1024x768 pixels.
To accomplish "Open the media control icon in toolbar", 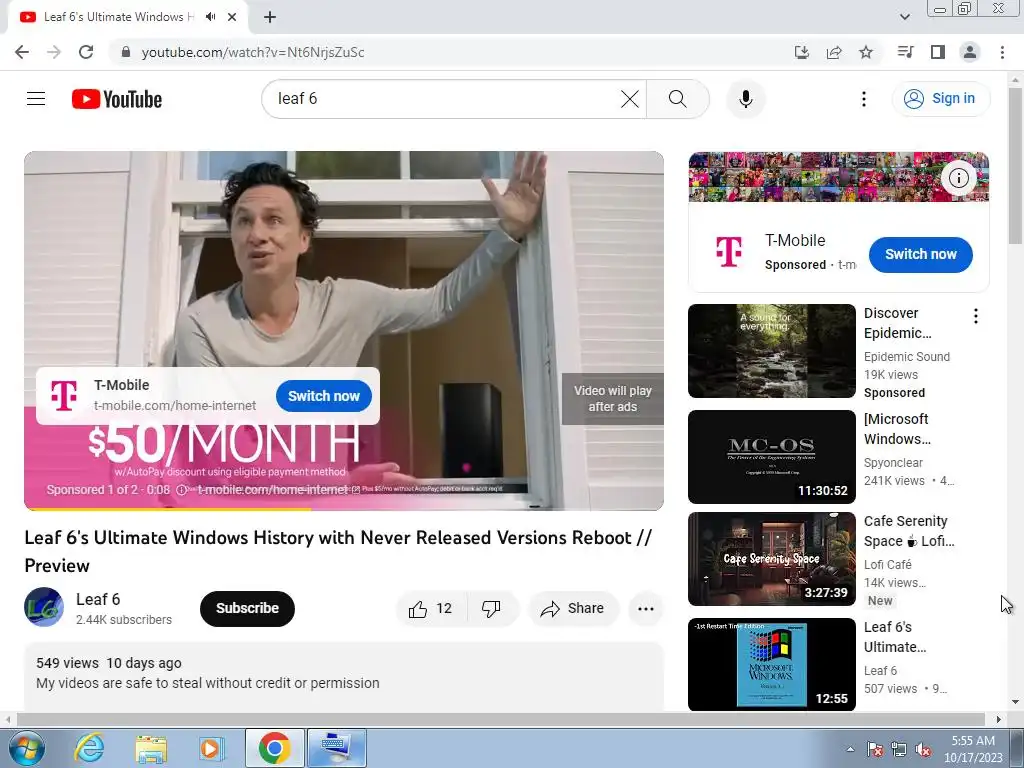I will pos(905,52).
